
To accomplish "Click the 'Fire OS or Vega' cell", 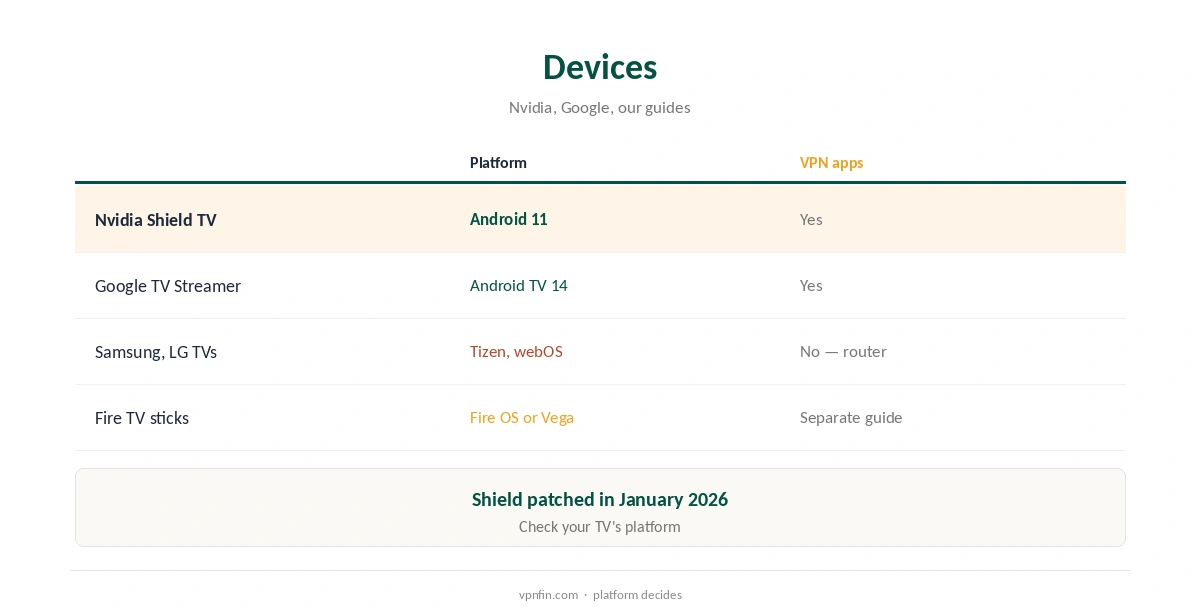I will click(522, 417).
